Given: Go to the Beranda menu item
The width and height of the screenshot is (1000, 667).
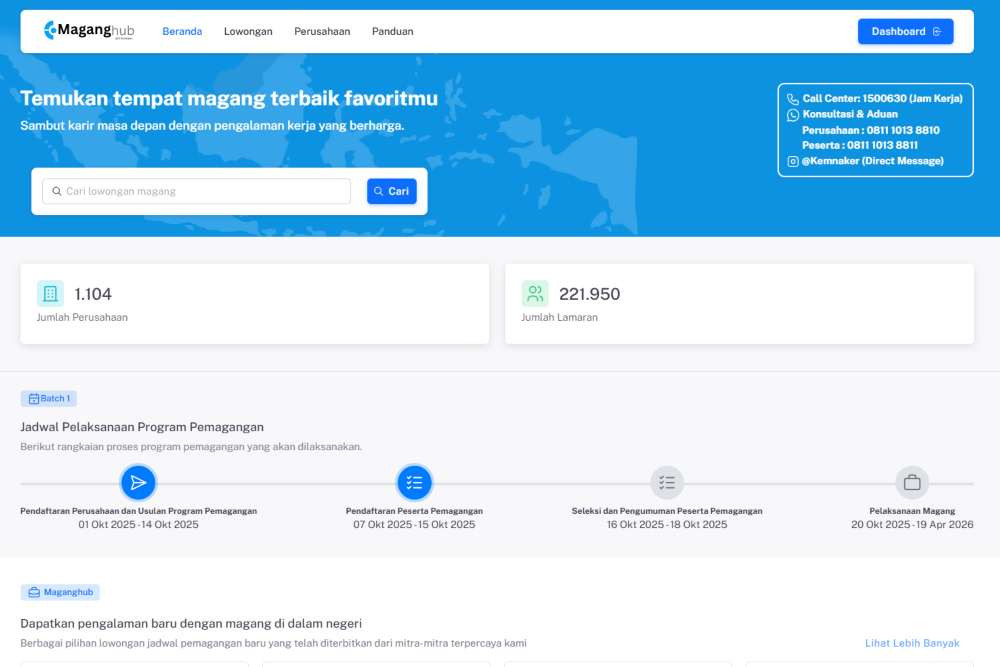Looking at the screenshot, I should (182, 31).
